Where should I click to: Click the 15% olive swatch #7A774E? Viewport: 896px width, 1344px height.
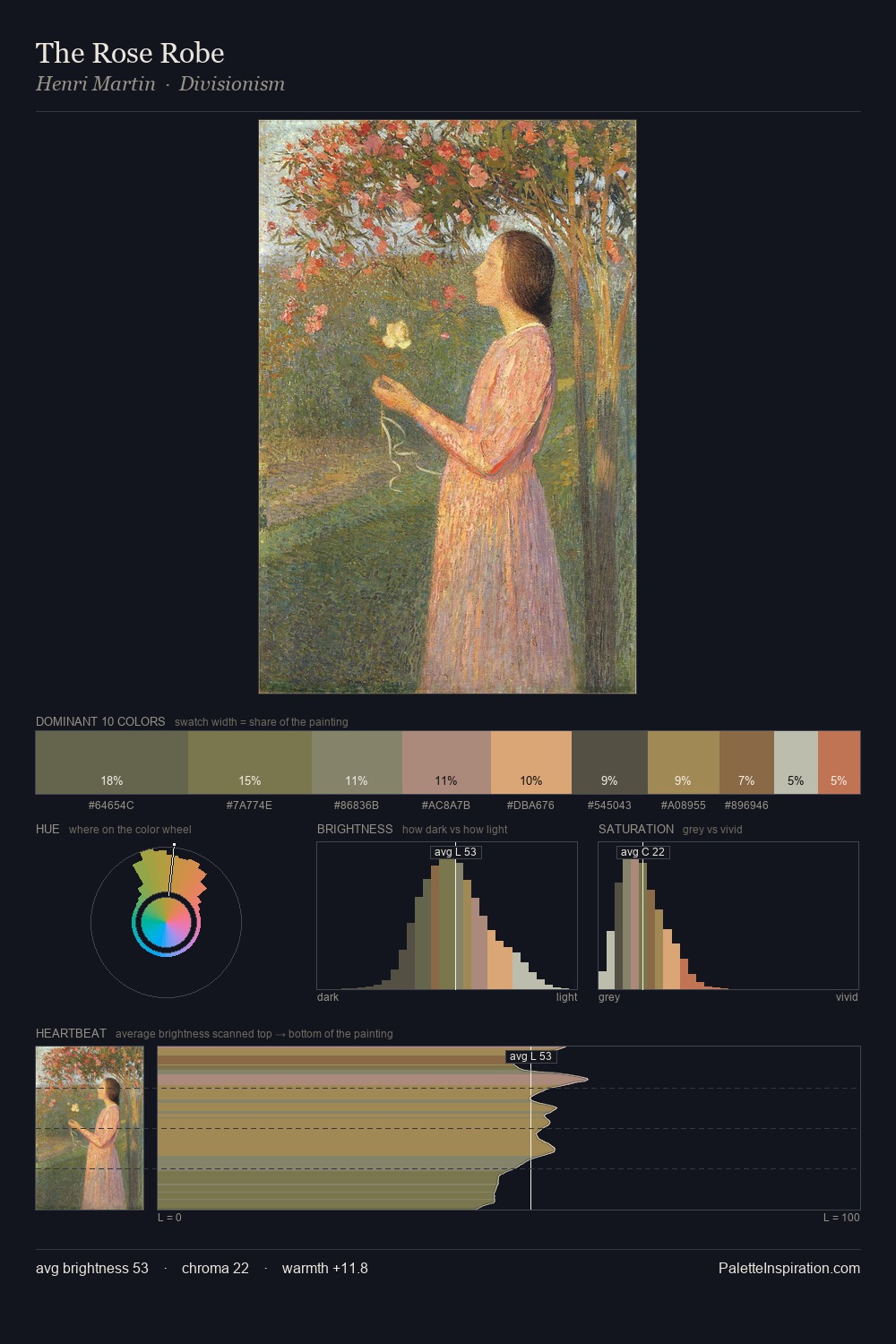coord(250,762)
